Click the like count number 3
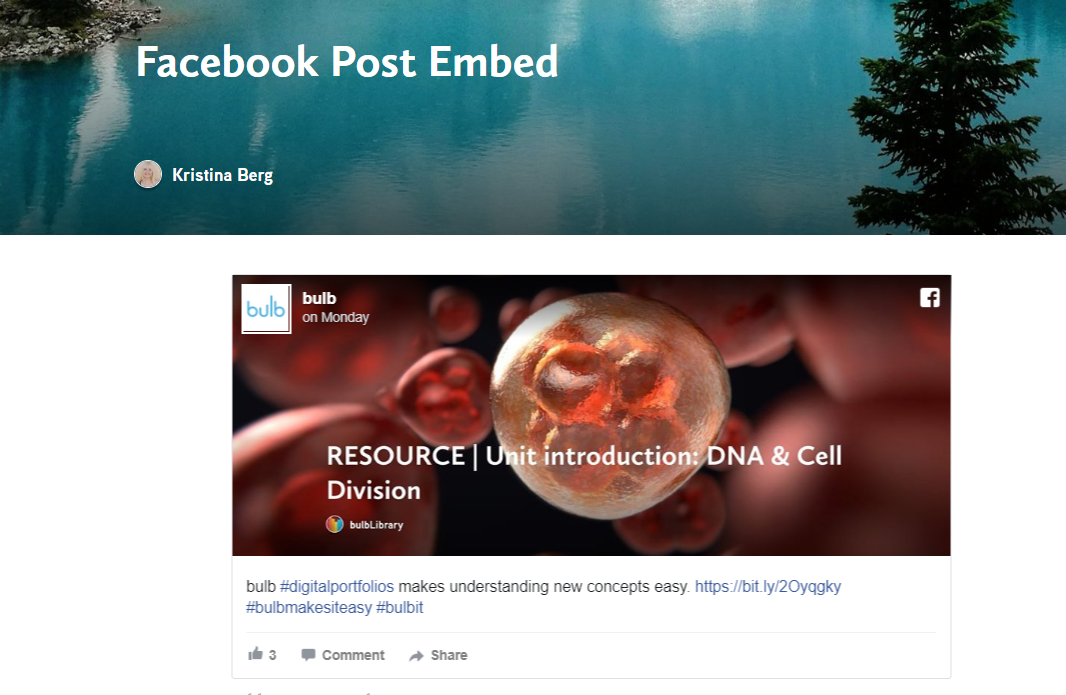Screen dimensions: 1066x695 272,655
